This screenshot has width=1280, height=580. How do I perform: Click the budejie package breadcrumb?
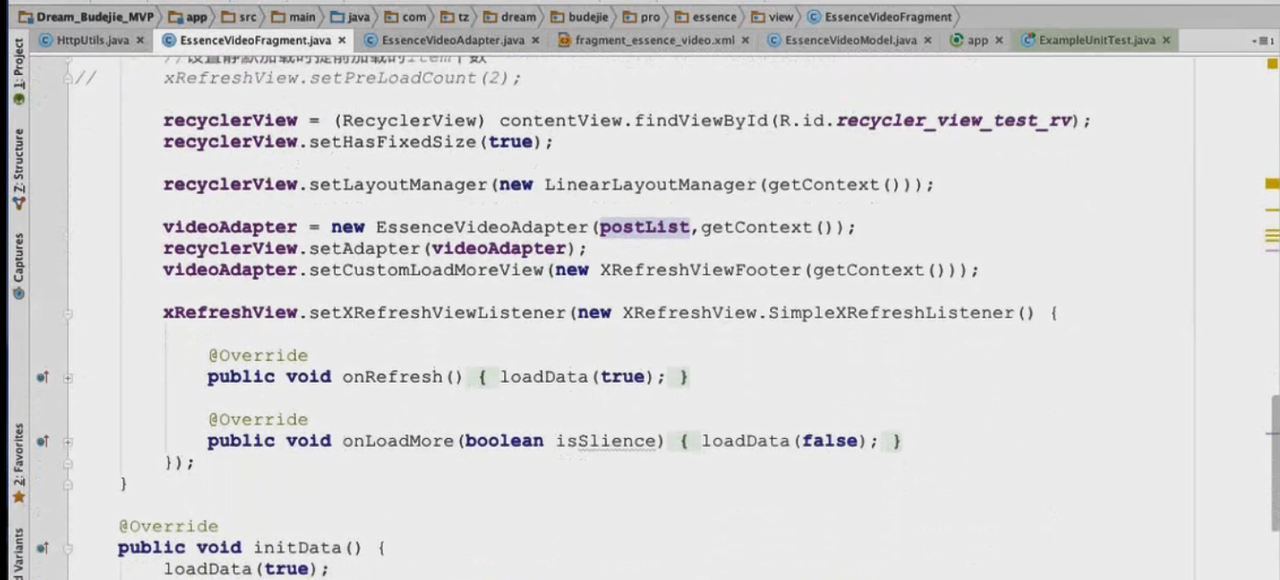(x=580, y=17)
